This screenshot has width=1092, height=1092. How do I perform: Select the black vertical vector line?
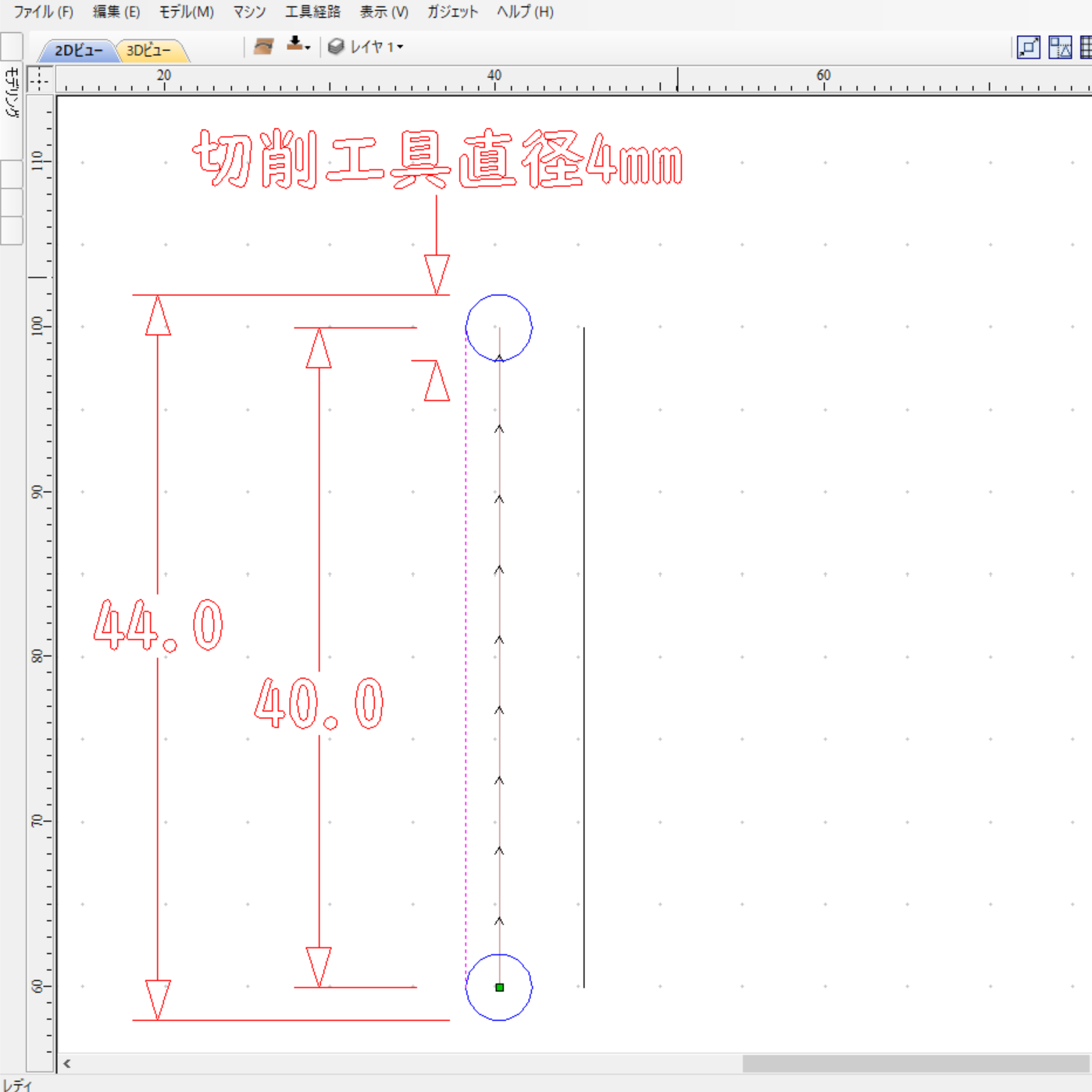tap(583, 657)
